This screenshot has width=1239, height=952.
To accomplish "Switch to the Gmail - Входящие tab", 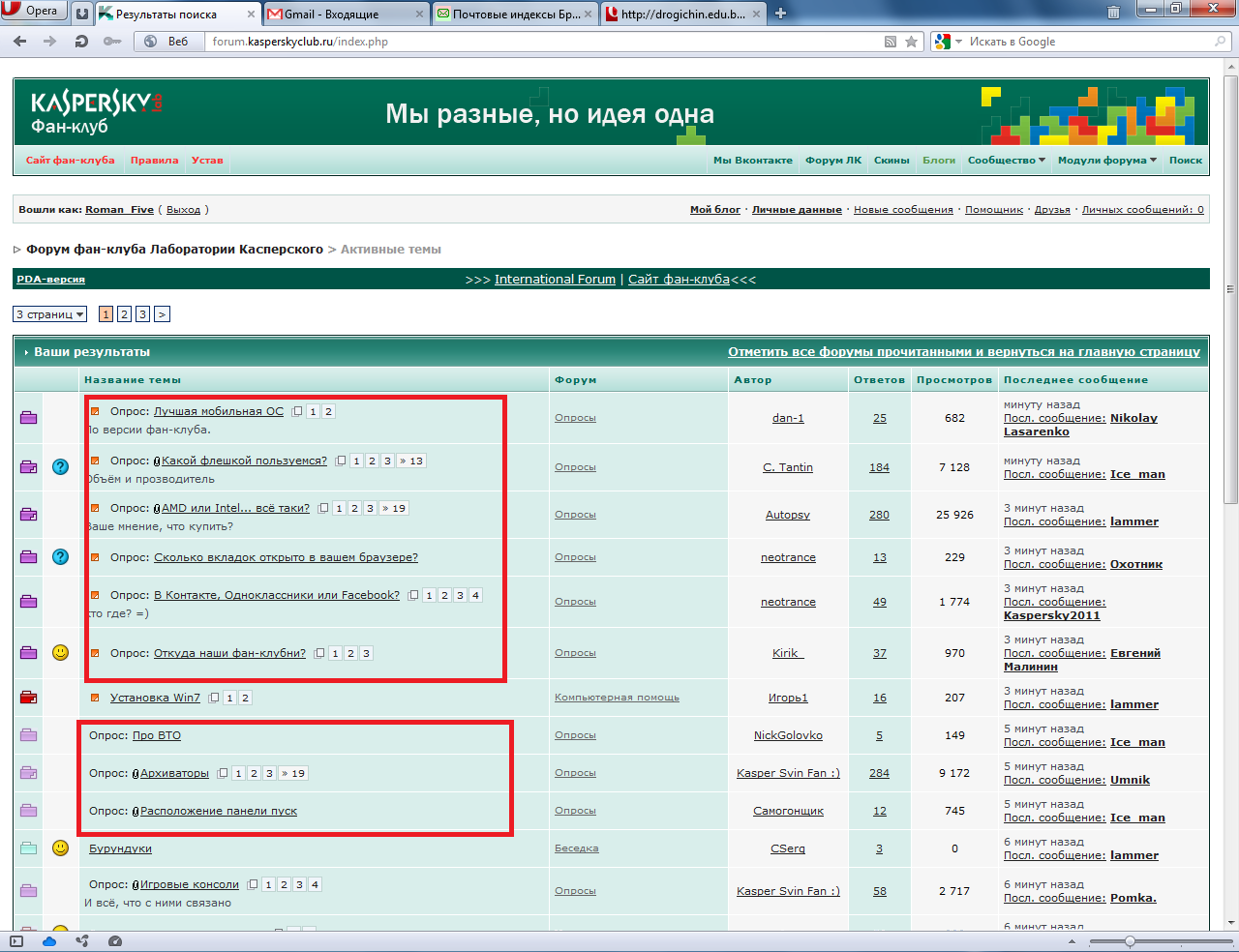I will pos(346,15).
